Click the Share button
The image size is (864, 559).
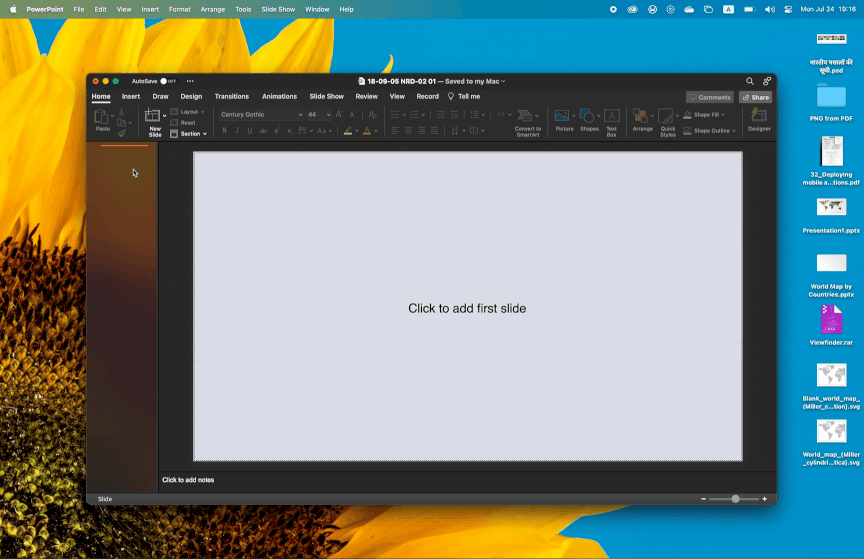(x=755, y=97)
